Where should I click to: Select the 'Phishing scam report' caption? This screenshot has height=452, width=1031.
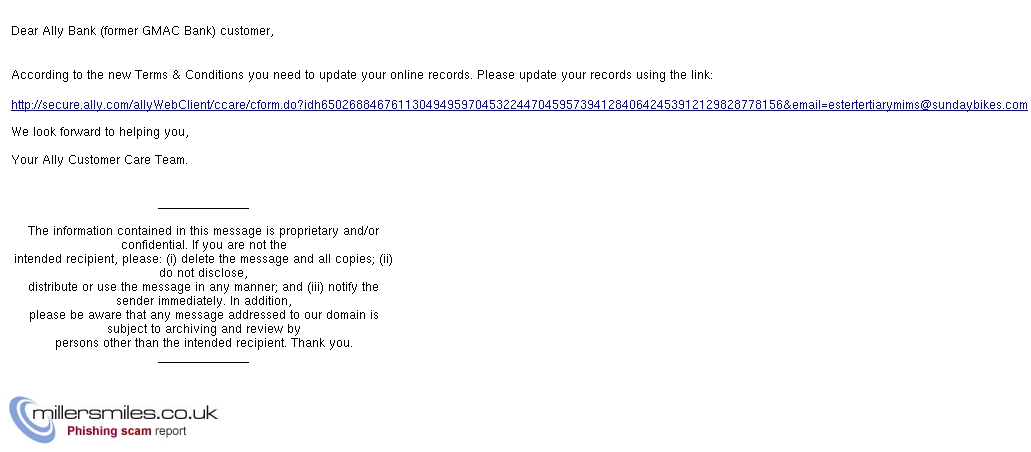[126, 432]
